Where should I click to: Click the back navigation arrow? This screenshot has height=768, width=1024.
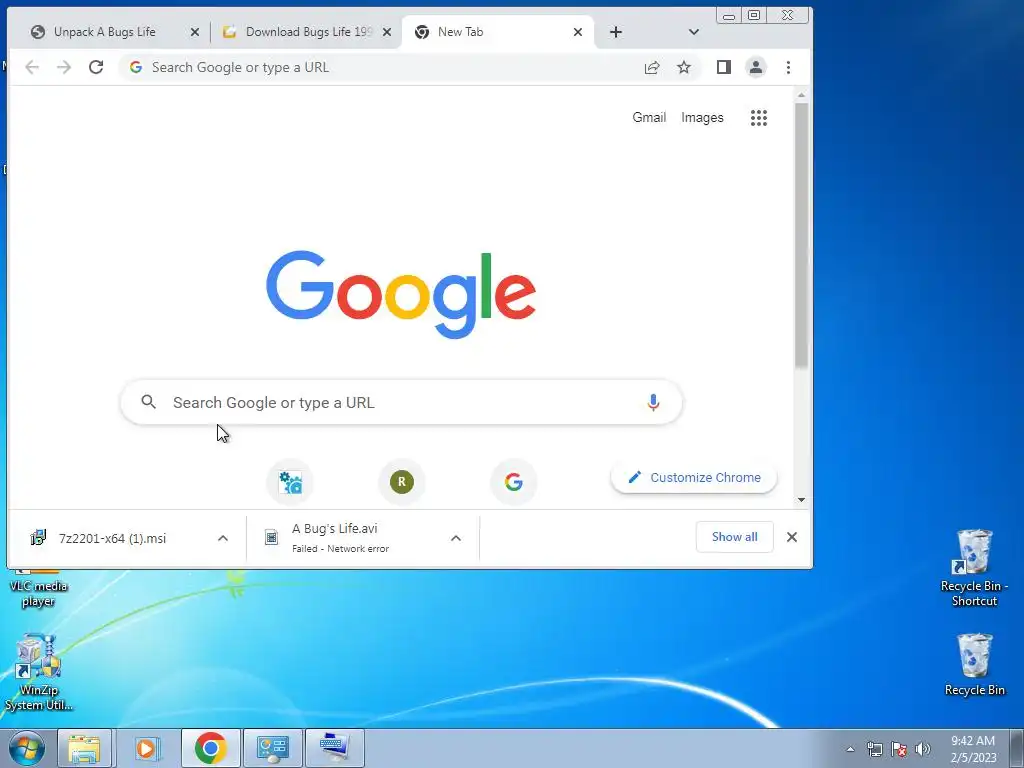pos(32,67)
